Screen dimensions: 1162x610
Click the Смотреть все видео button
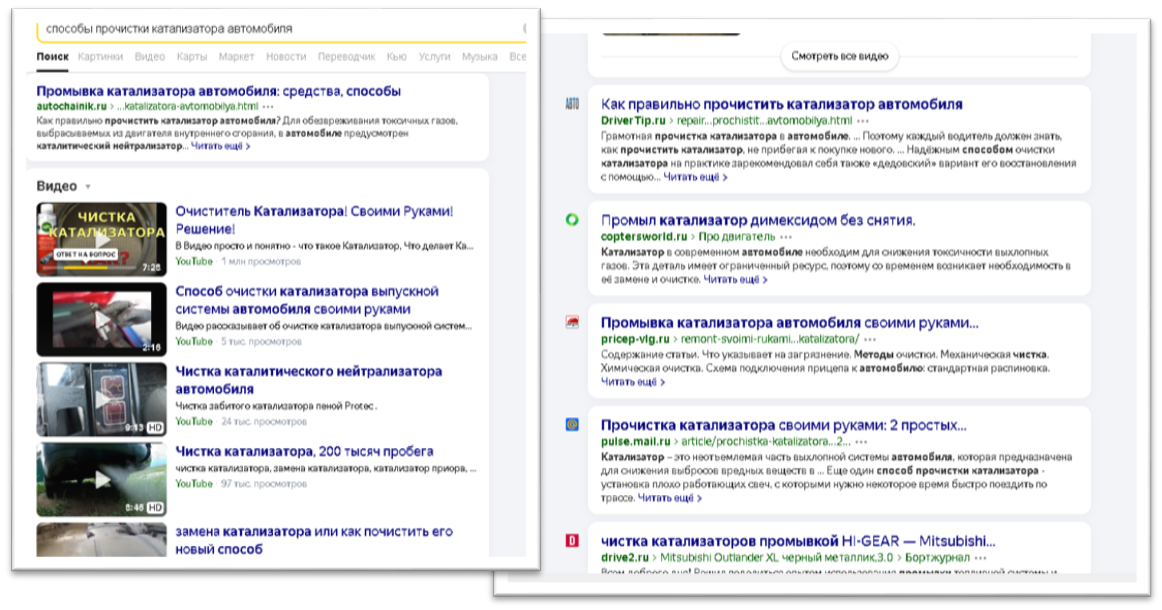(840, 56)
